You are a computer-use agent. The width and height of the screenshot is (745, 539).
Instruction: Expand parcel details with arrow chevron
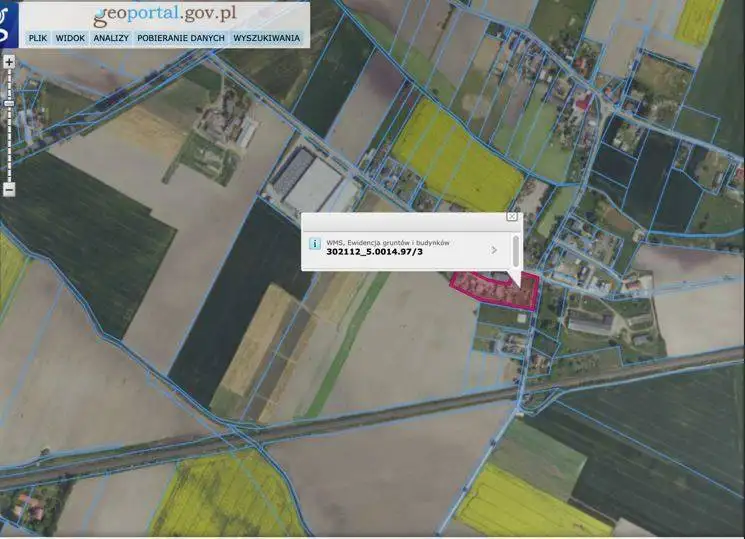(x=494, y=250)
